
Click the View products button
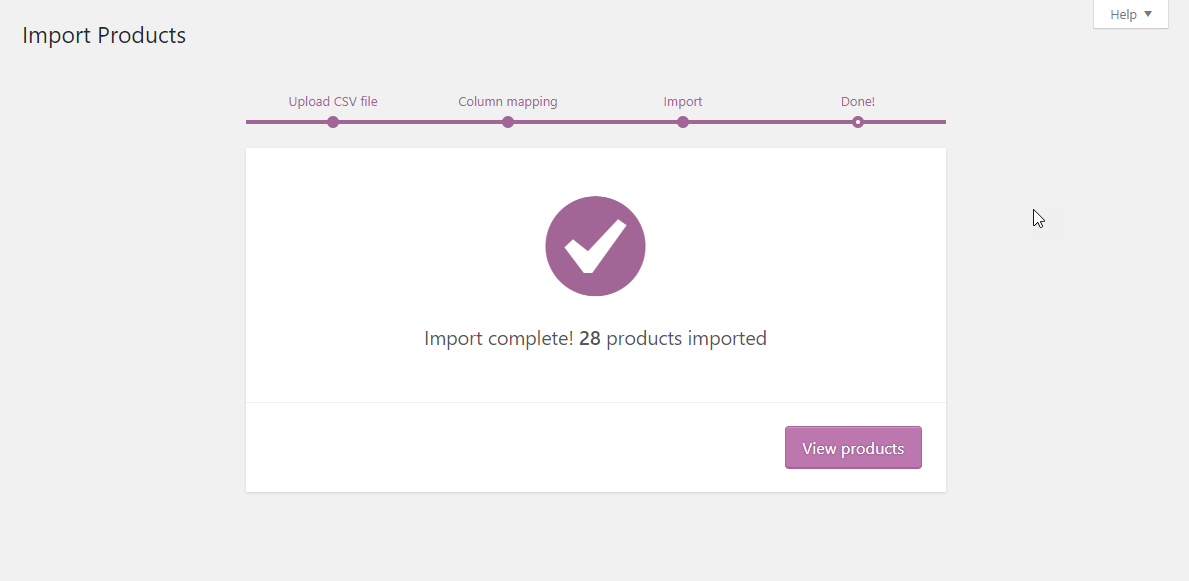click(x=853, y=448)
